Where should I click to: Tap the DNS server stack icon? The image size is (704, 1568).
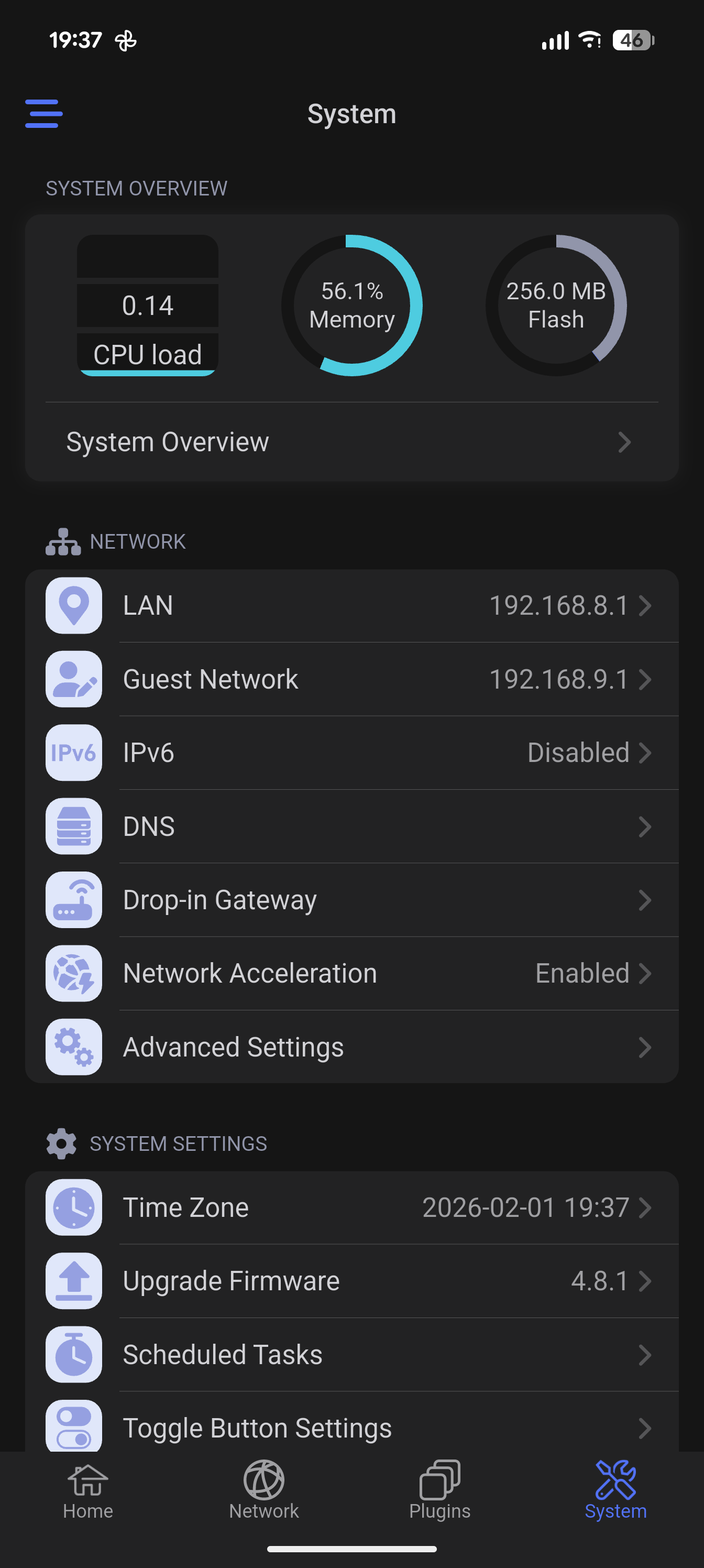[74, 826]
